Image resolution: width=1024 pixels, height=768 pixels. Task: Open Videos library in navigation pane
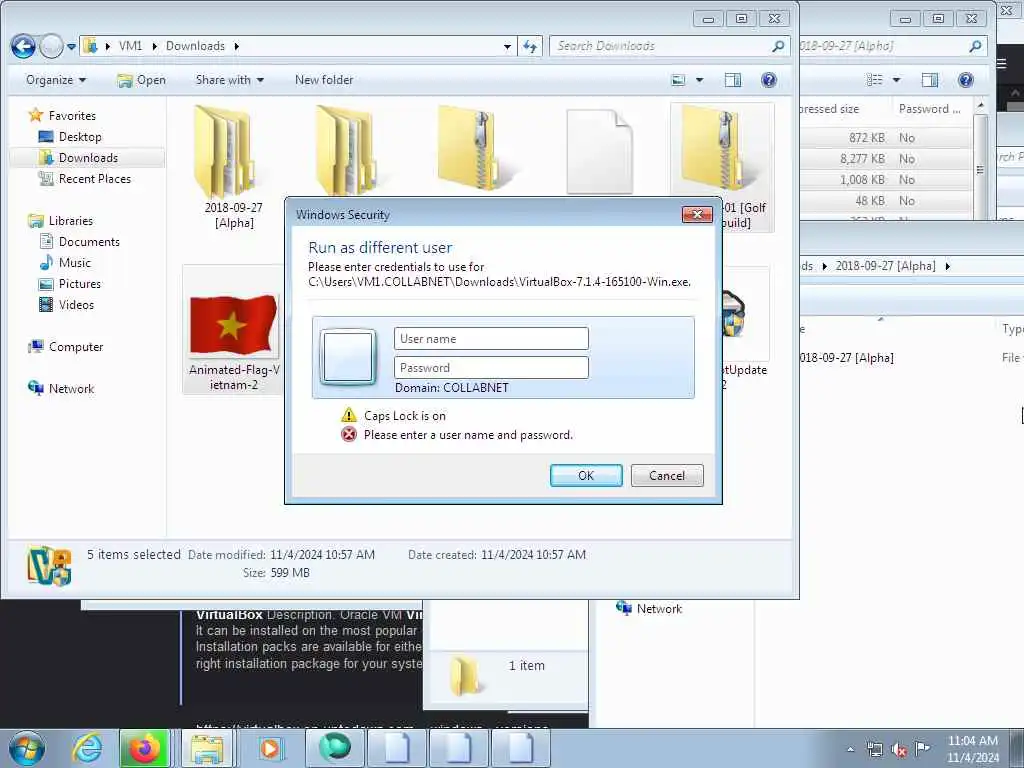tap(67, 304)
